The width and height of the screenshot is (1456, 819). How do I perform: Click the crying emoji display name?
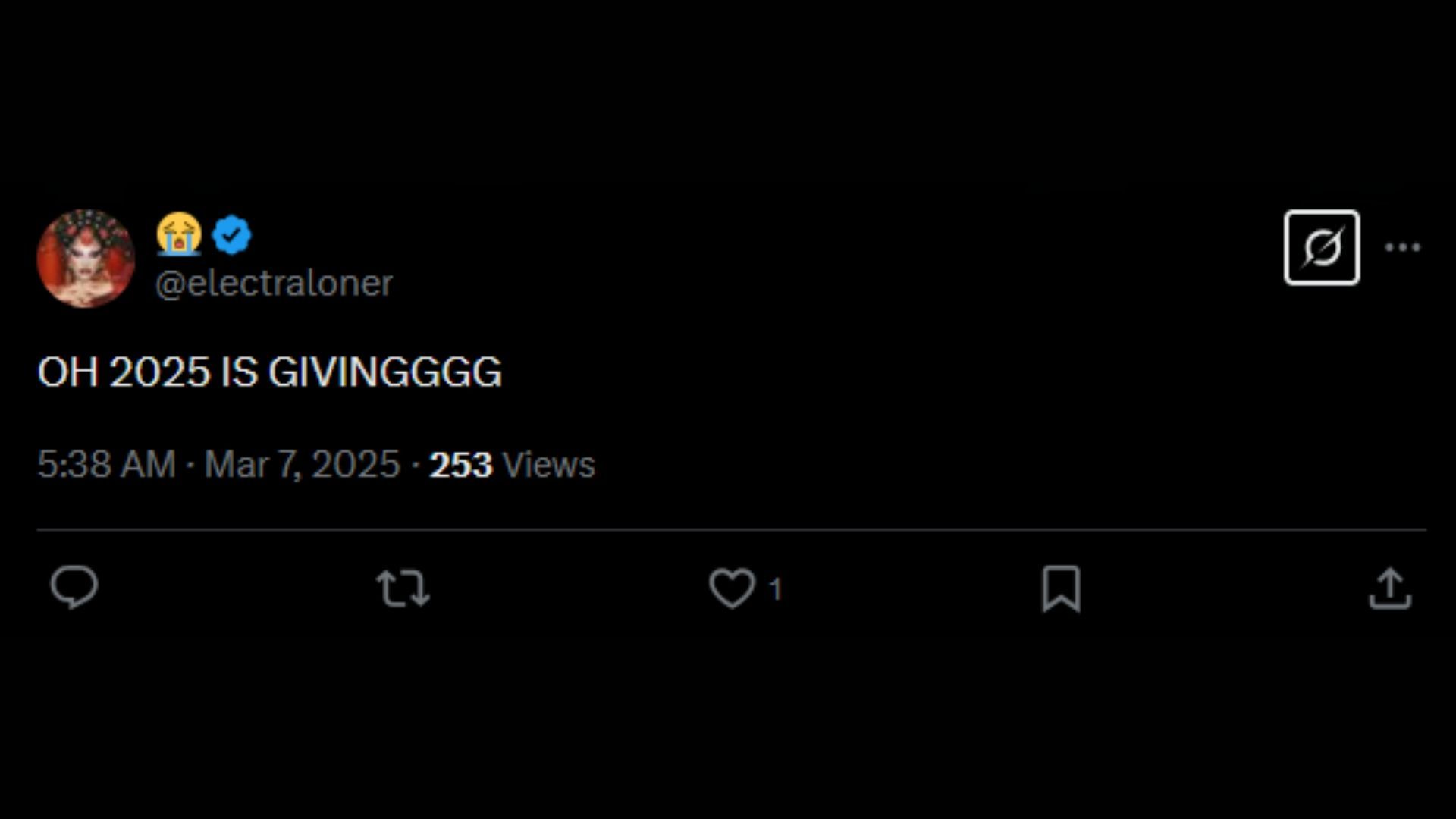coord(179,234)
